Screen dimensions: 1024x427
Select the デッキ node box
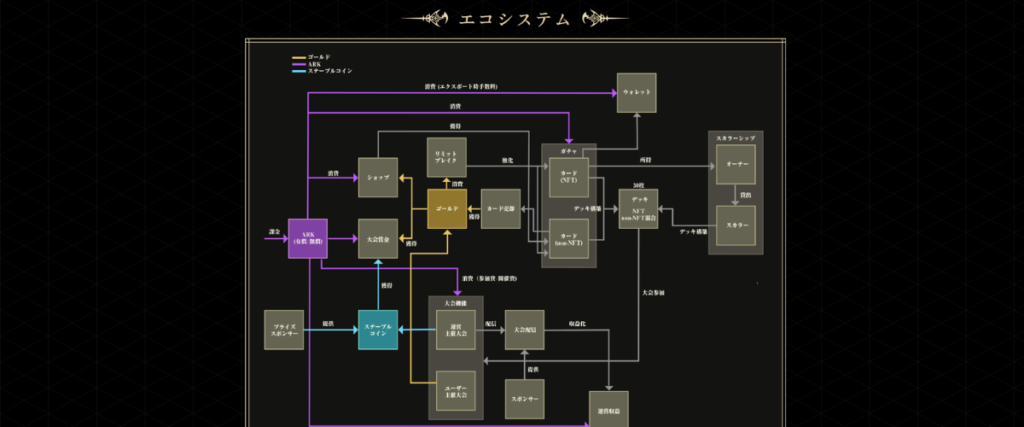tap(638, 208)
